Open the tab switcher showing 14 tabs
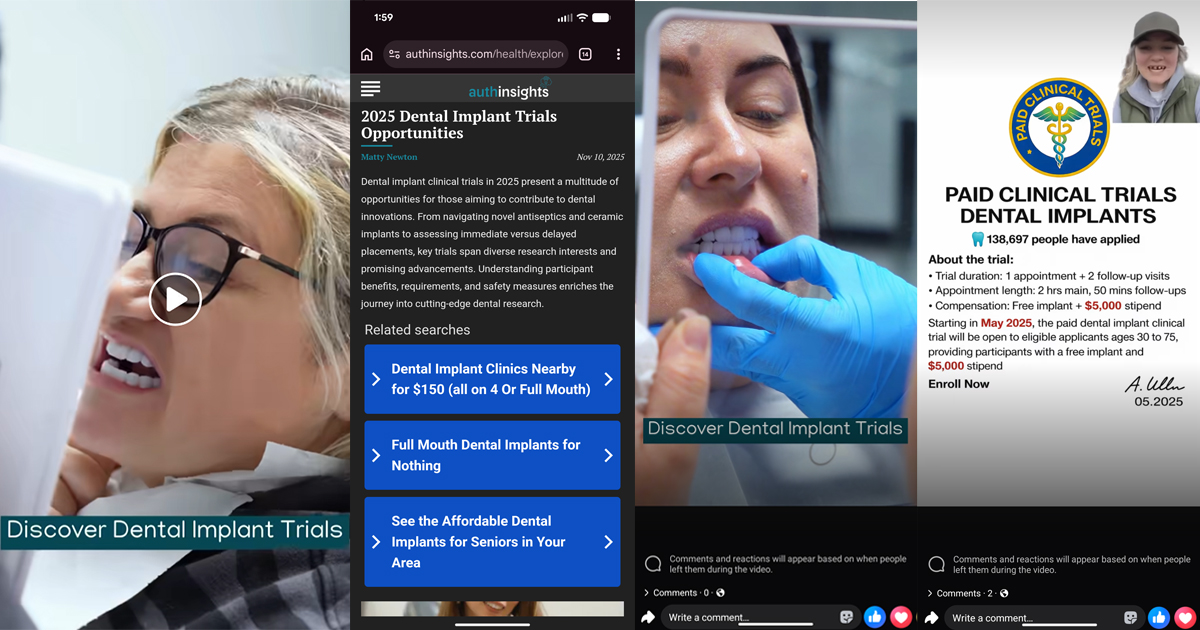 587,54
